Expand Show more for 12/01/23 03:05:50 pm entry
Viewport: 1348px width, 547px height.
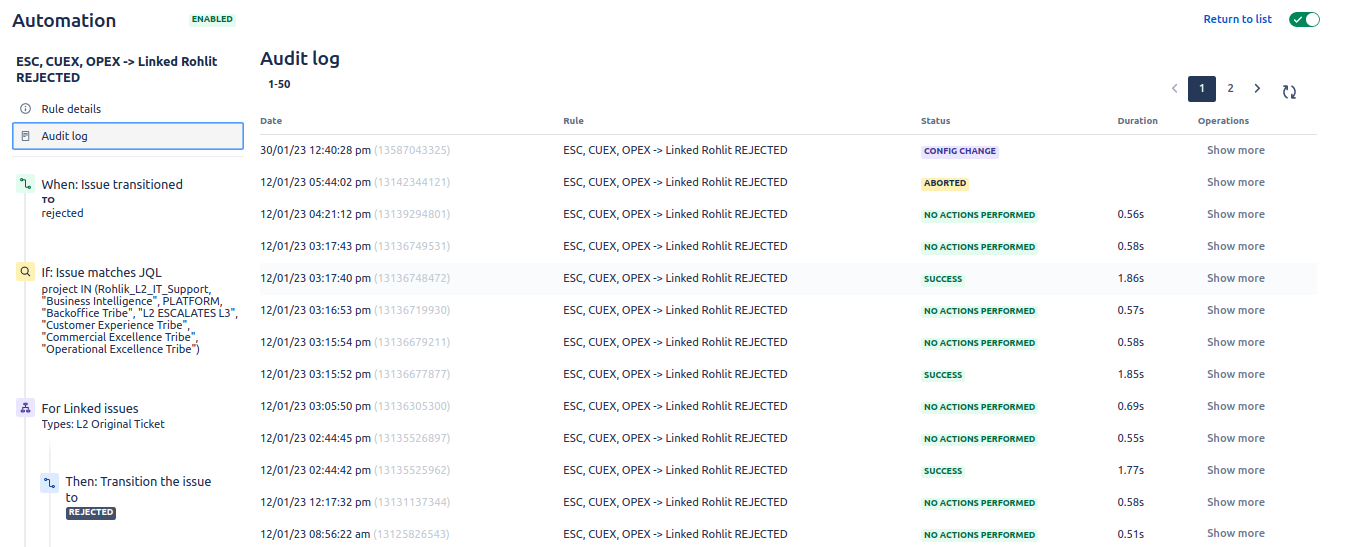coord(1235,406)
